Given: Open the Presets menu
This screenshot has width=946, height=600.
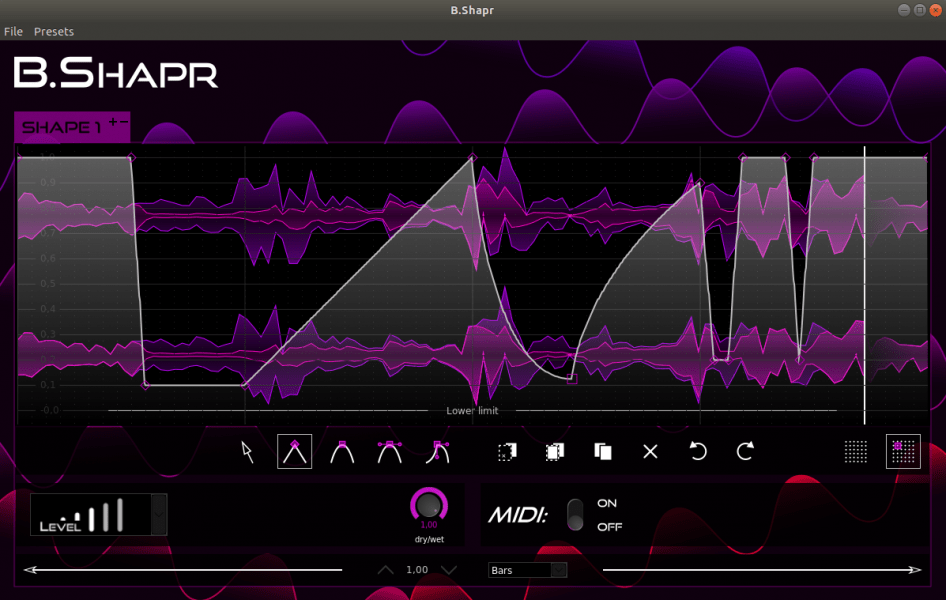Looking at the screenshot, I should point(54,31).
